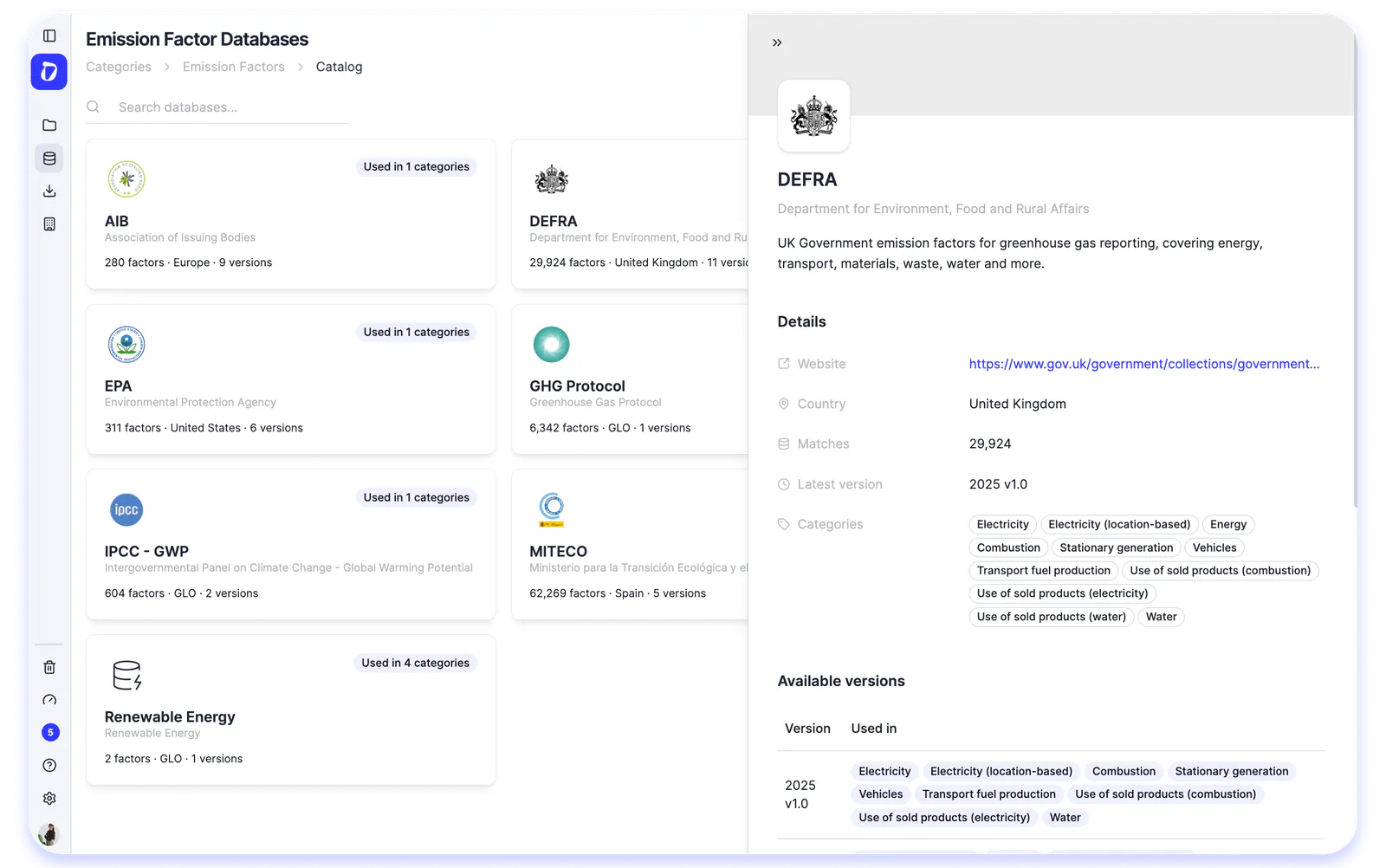The image size is (1386, 868).
Task: Select the 2025 v1.0 version row
Action: (x=1051, y=794)
